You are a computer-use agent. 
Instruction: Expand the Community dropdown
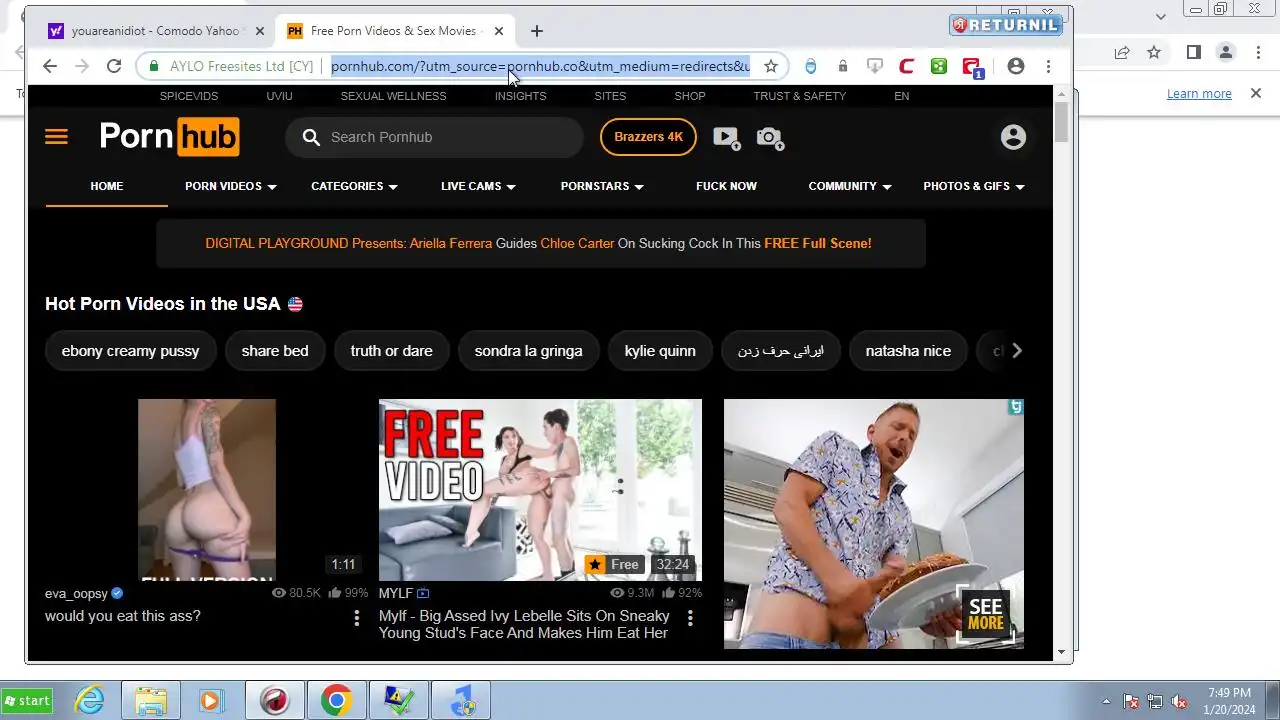pyautogui.click(x=850, y=186)
